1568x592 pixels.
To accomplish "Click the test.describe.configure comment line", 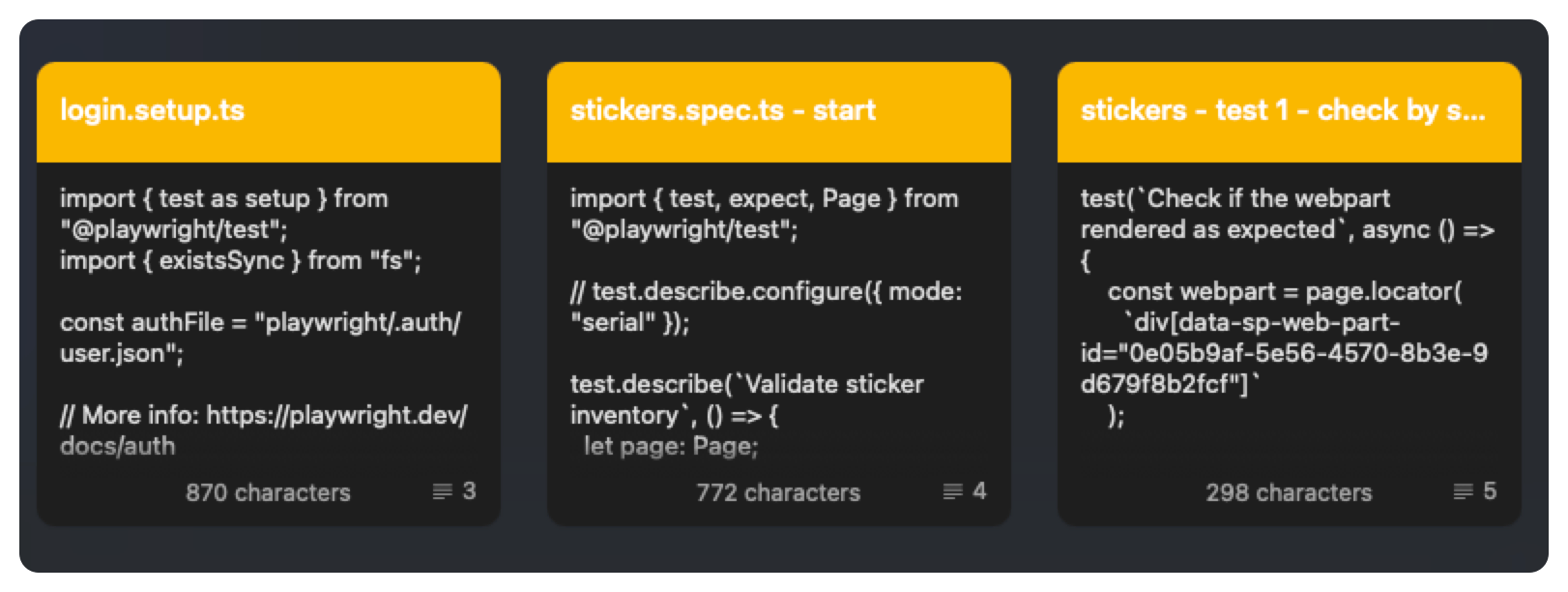I will (x=766, y=292).
